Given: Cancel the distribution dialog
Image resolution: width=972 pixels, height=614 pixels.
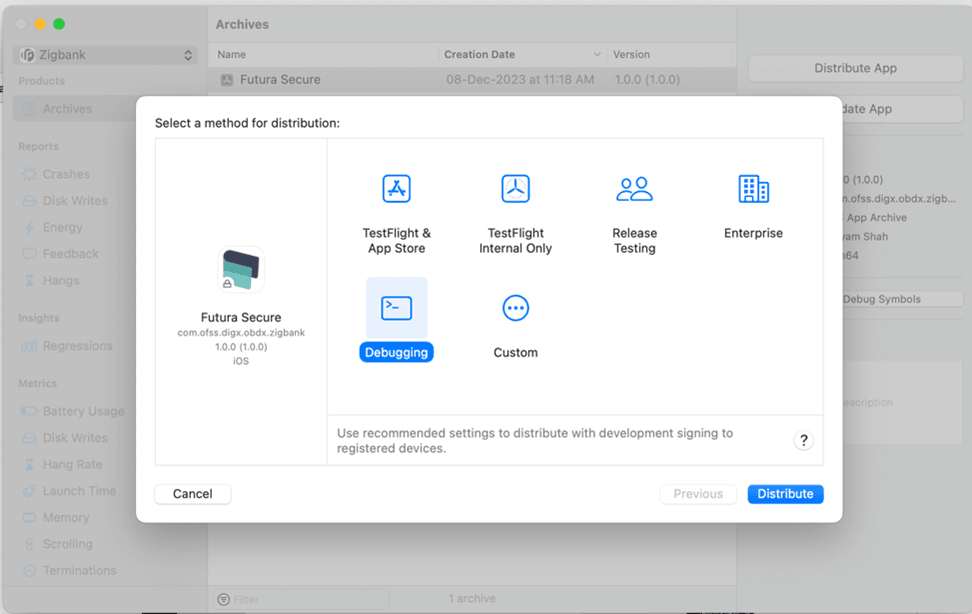Looking at the screenshot, I should point(193,494).
